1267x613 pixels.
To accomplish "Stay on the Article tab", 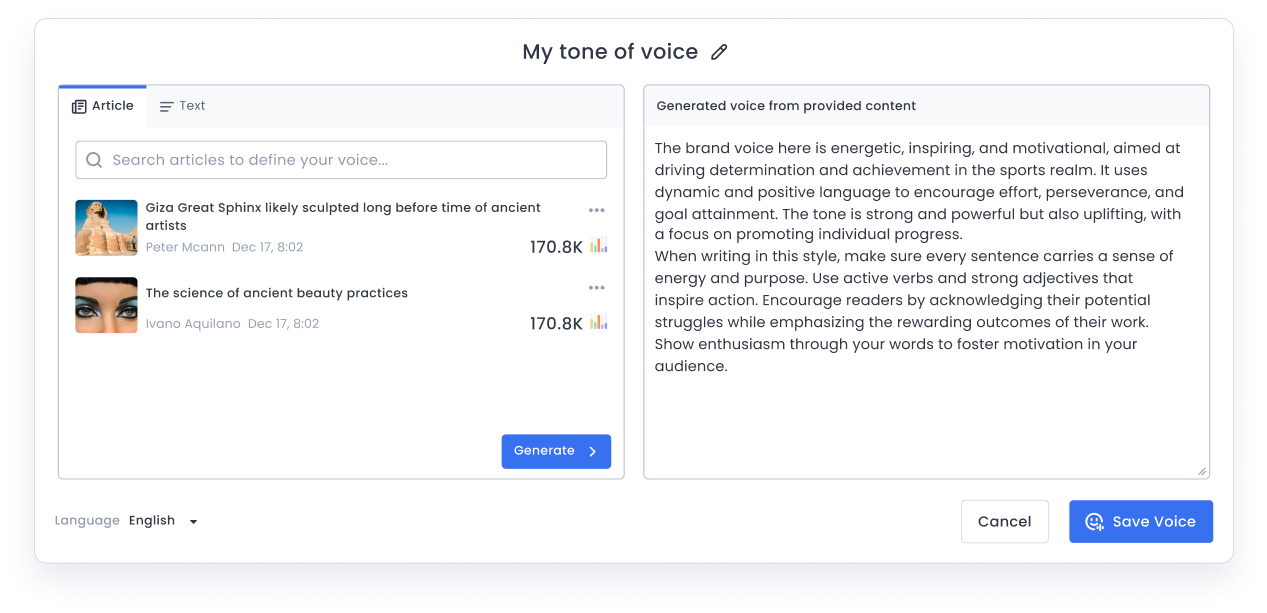I will 103,105.
